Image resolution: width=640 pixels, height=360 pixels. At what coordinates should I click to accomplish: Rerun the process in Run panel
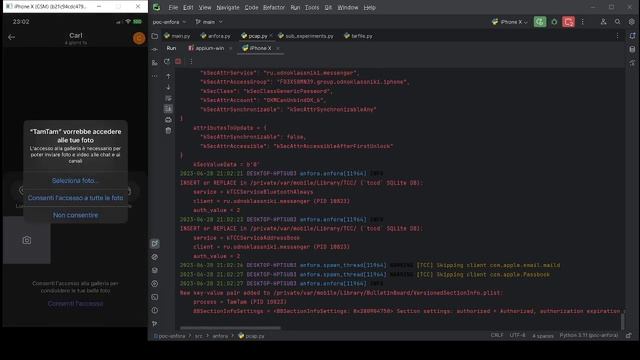[x=167, y=62]
